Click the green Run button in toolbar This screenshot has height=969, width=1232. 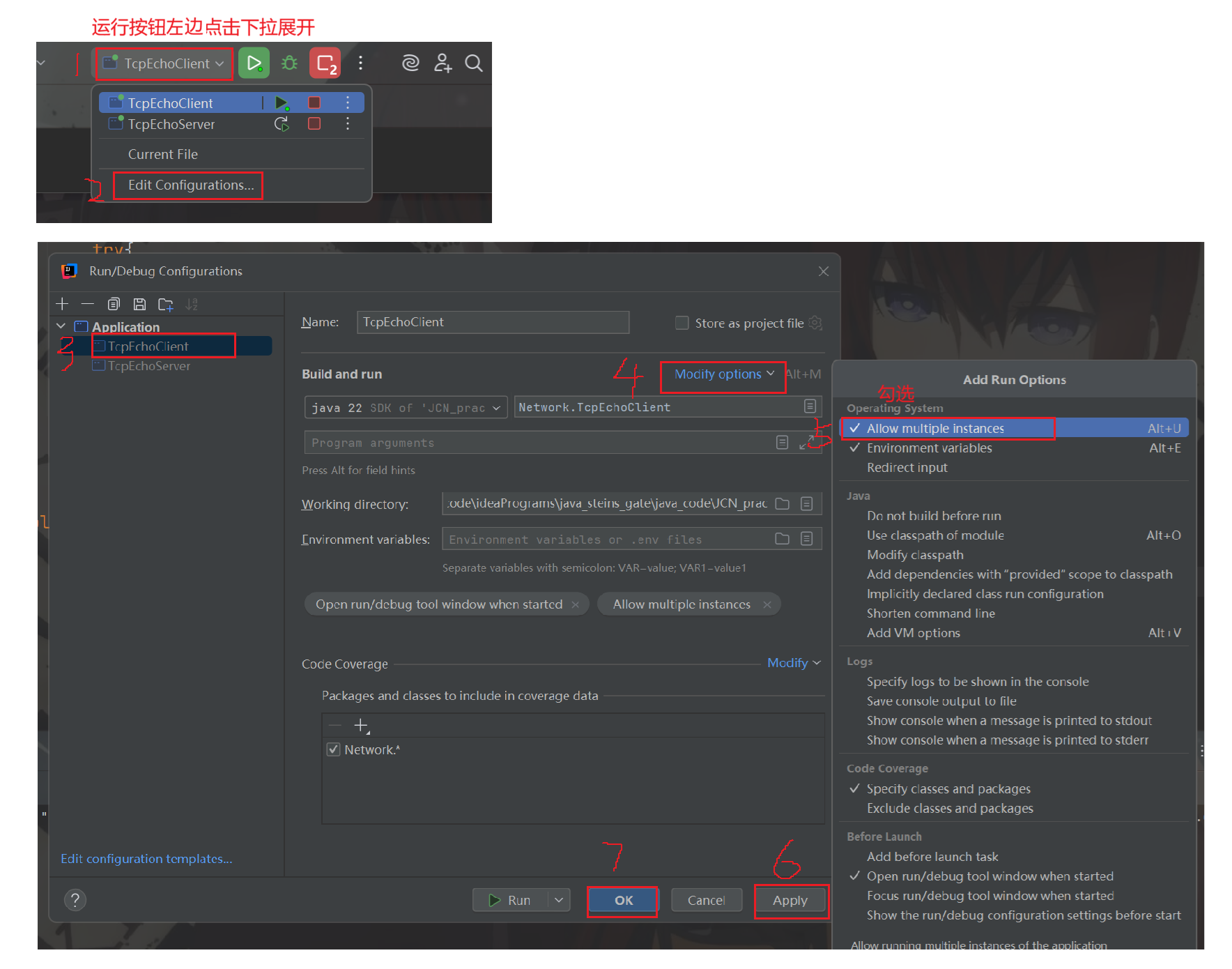coord(254,63)
